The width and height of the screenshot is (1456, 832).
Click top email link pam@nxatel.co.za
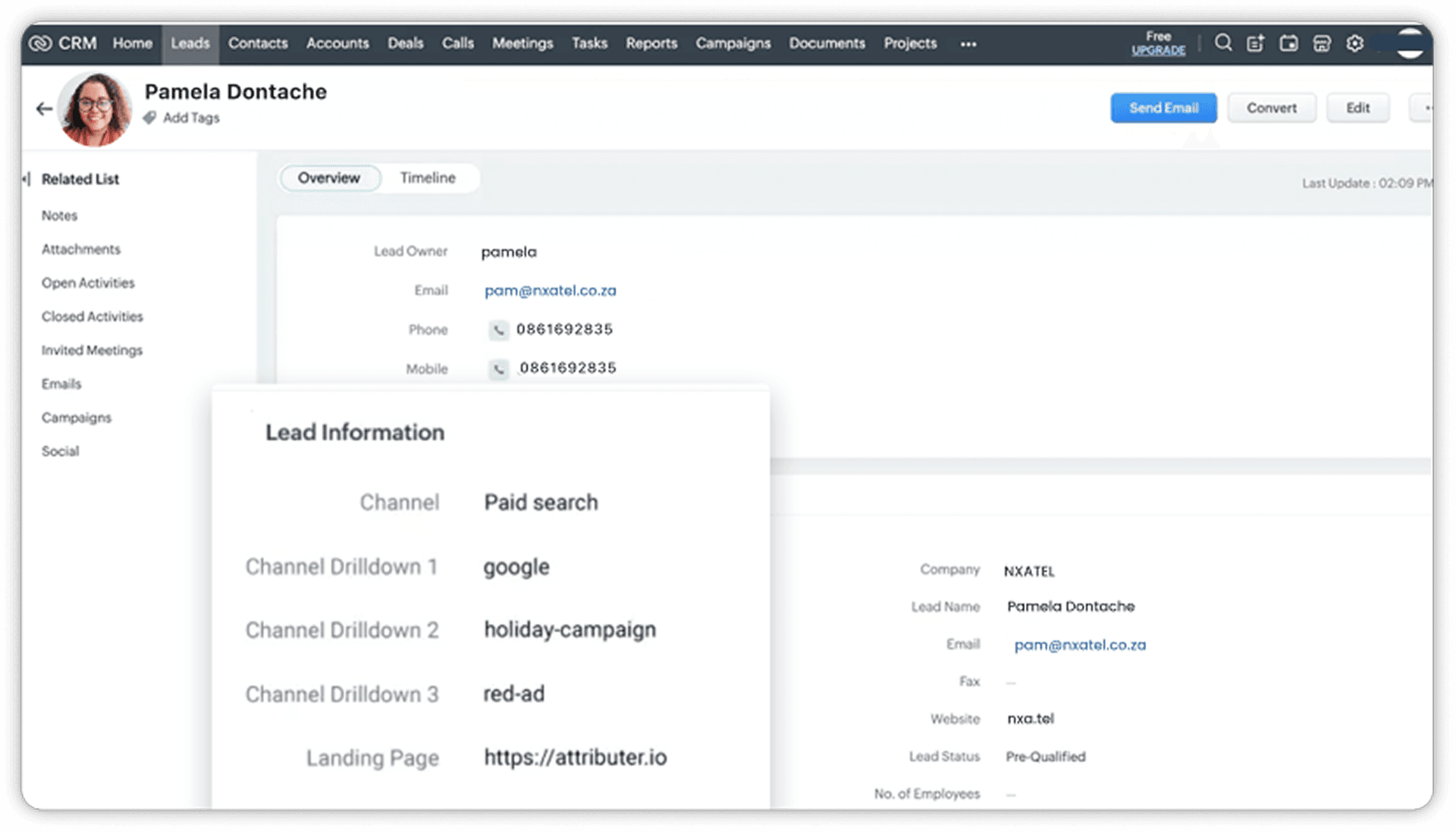tap(551, 290)
